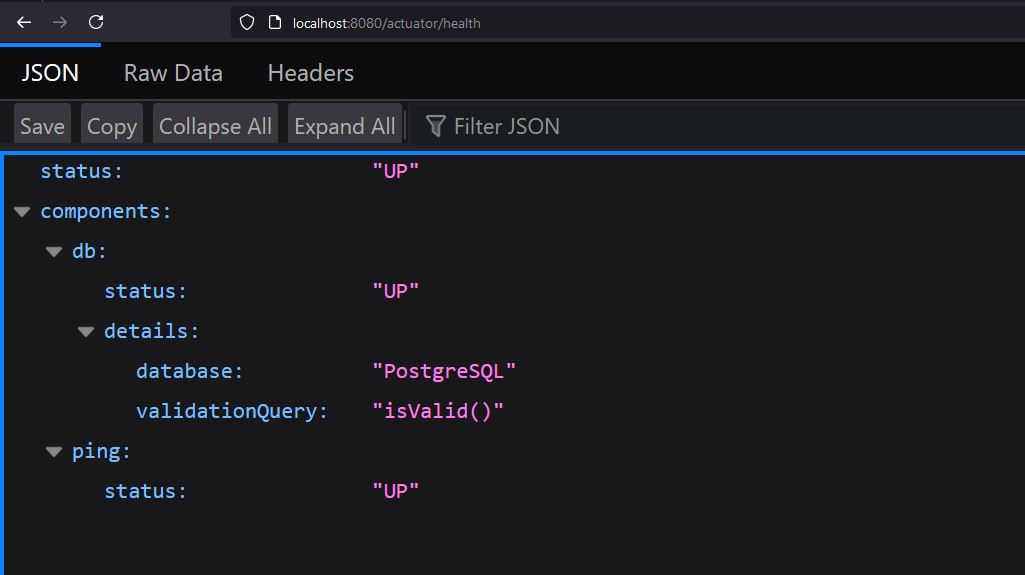Click the Copy button
The width and height of the screenshot is (1025, 575).
(x=112, y=123)
